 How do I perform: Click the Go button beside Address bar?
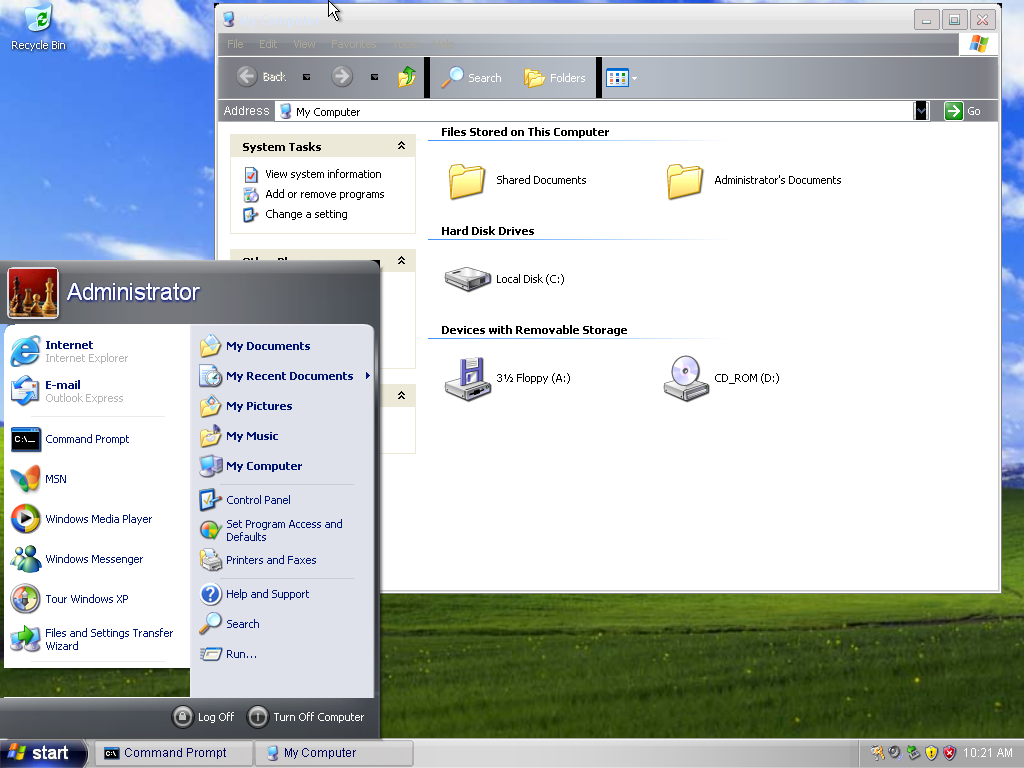click(x=963, y=111)
